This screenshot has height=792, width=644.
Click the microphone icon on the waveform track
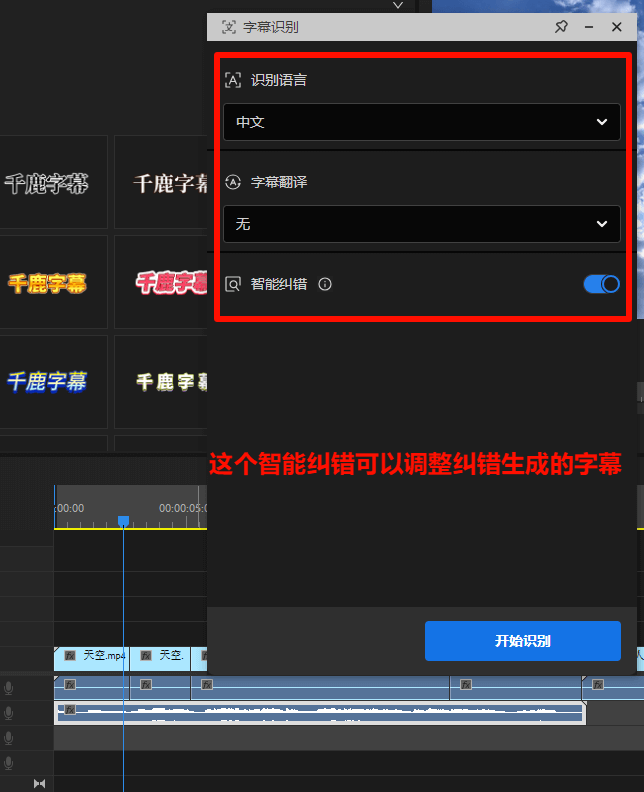coord(9,713)
